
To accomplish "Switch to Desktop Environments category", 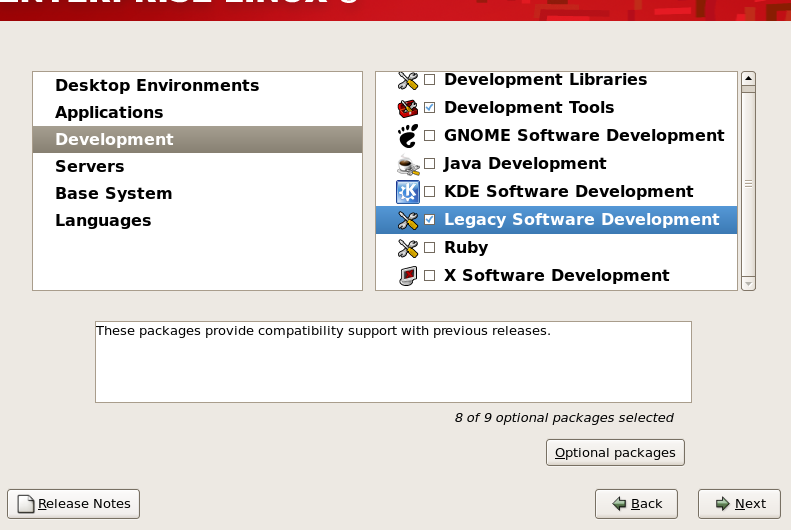I will (x=157, y=85).
